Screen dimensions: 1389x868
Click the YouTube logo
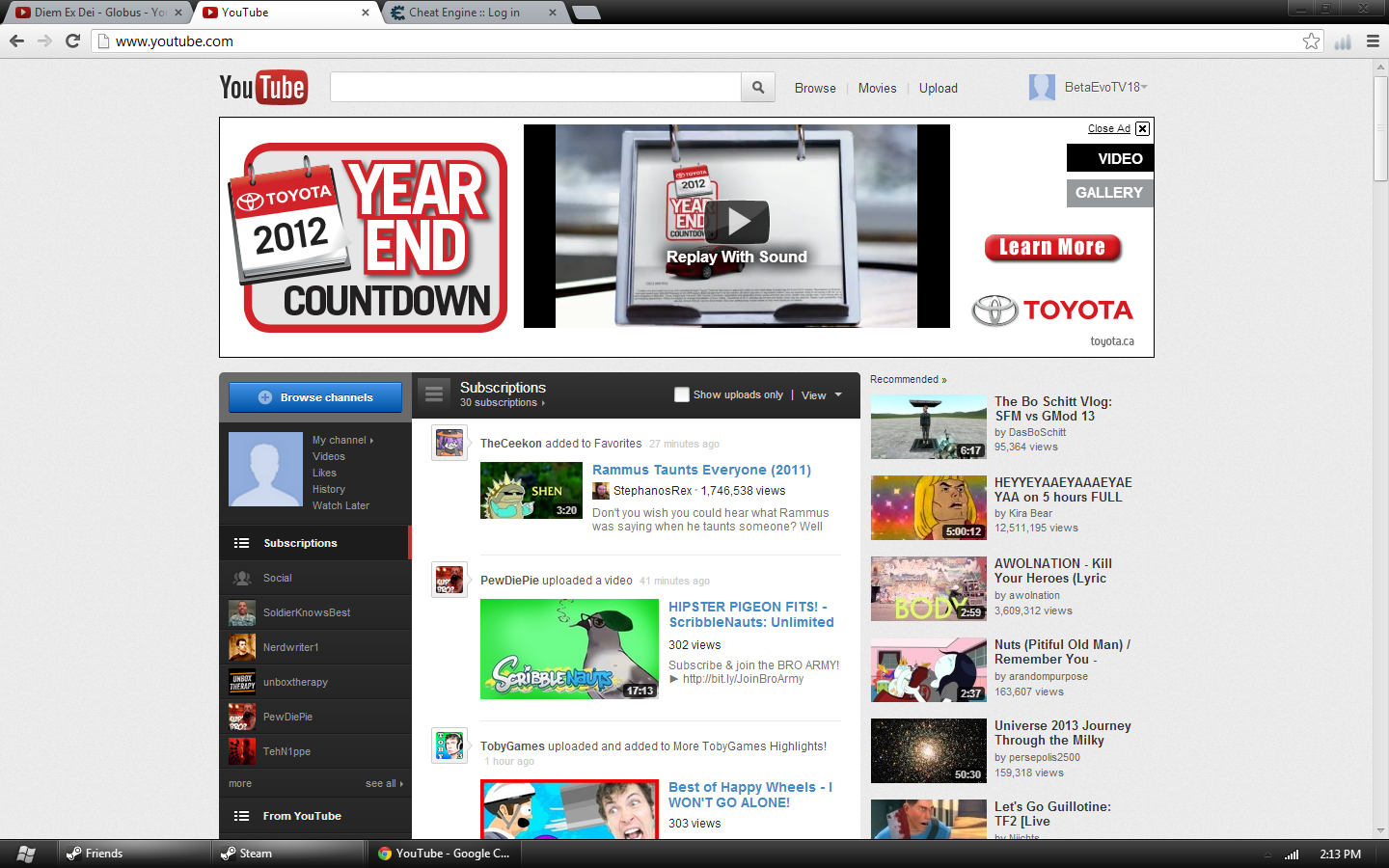pos(263,88)
